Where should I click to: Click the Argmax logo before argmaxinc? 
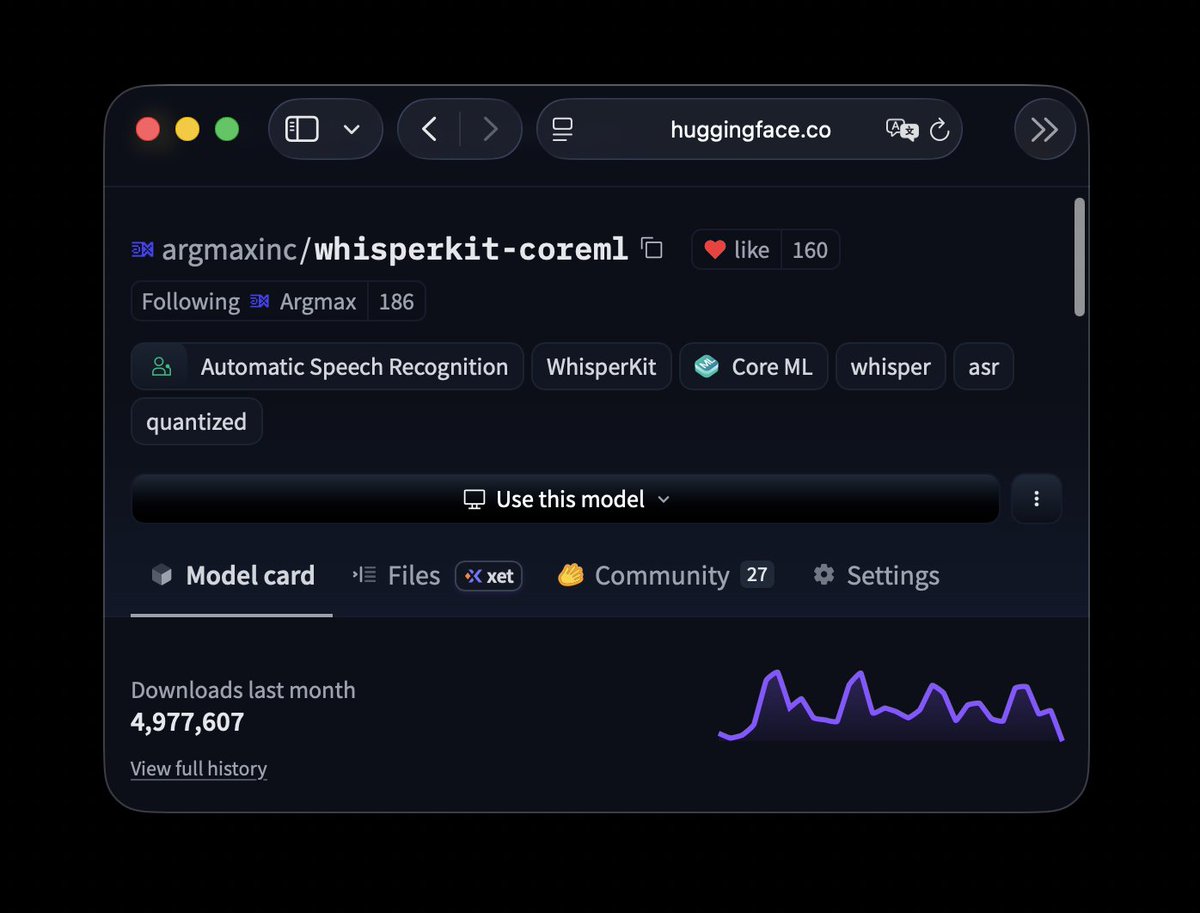[143, 249]
